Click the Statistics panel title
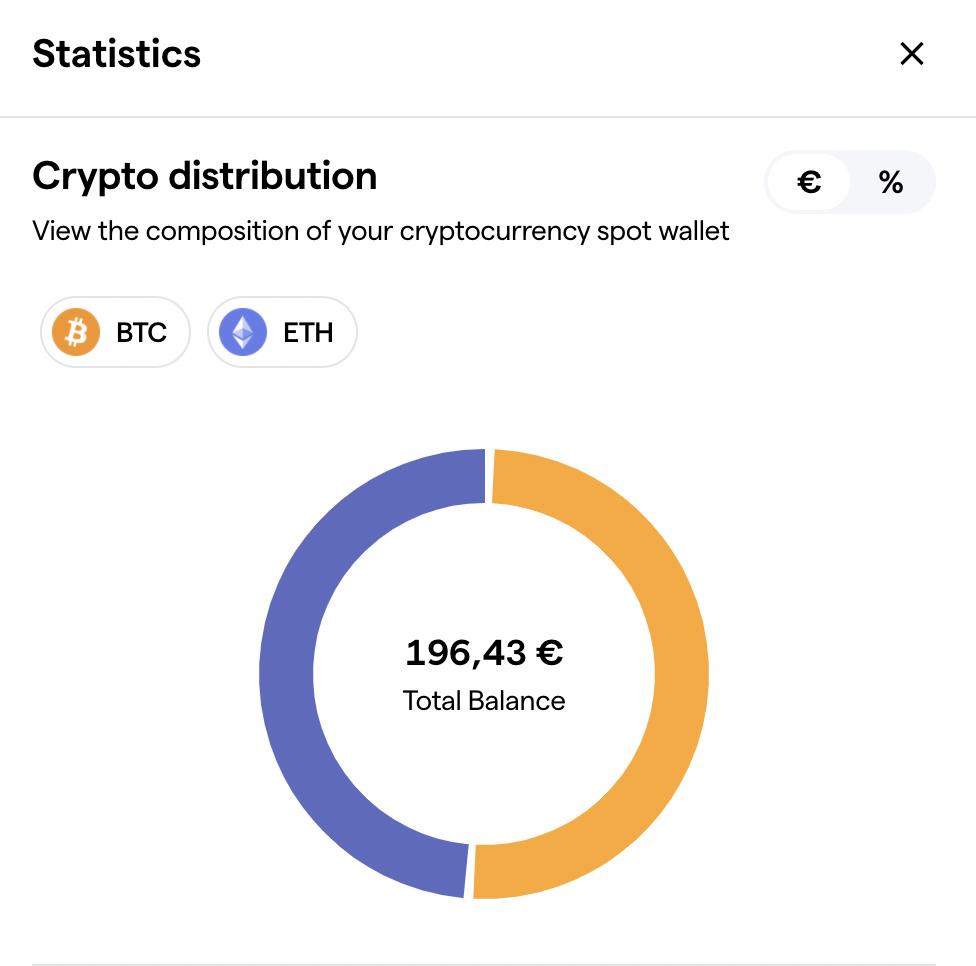 (116, 54)
